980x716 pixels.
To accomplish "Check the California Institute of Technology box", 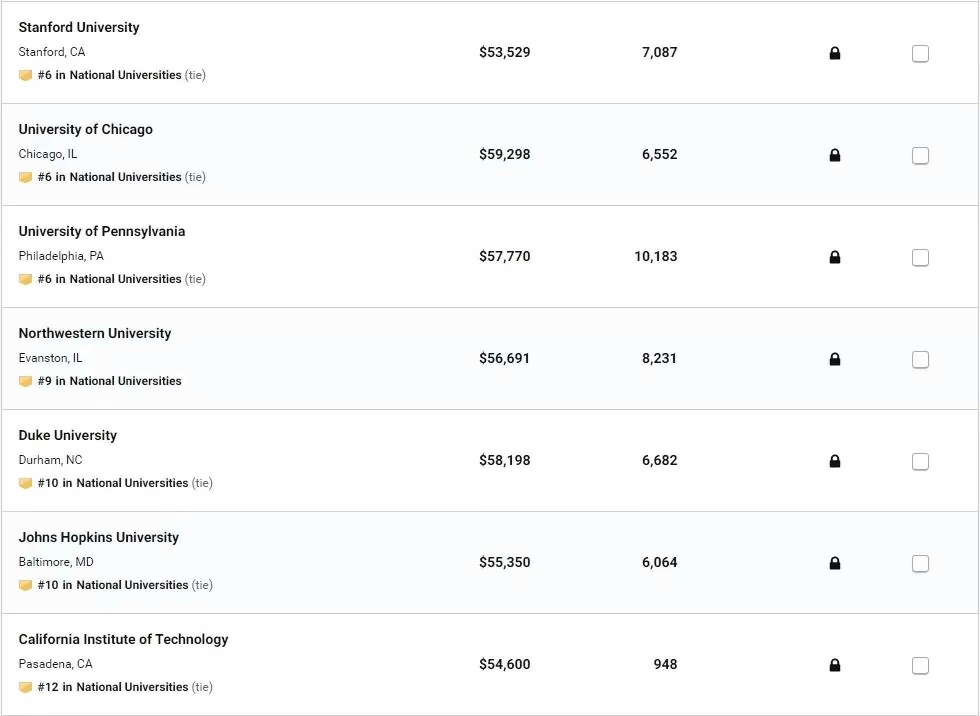I will click(x=920, y=666).
